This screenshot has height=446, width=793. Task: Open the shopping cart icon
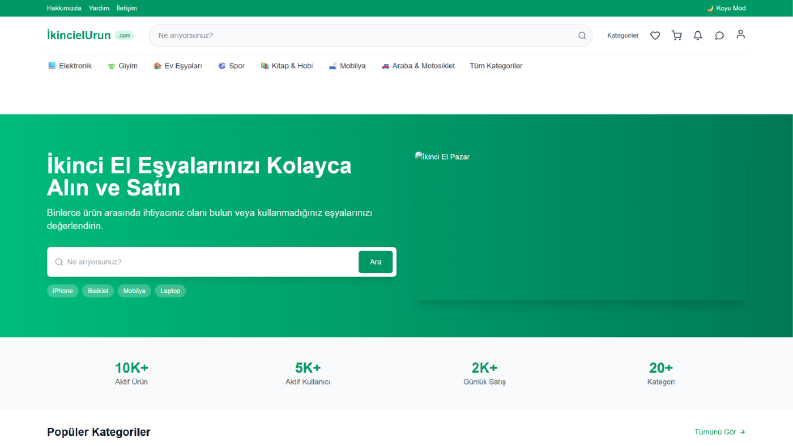[x=677, y=35]
